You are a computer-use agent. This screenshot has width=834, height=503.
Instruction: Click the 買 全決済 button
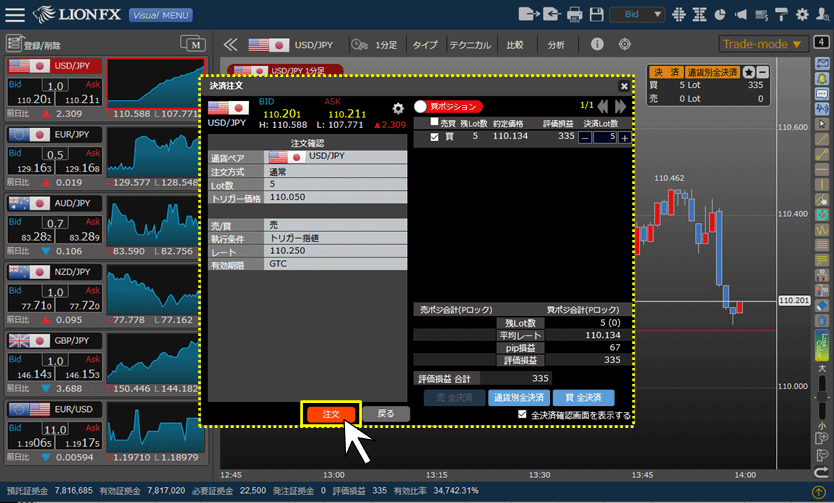tap(583, 398)
